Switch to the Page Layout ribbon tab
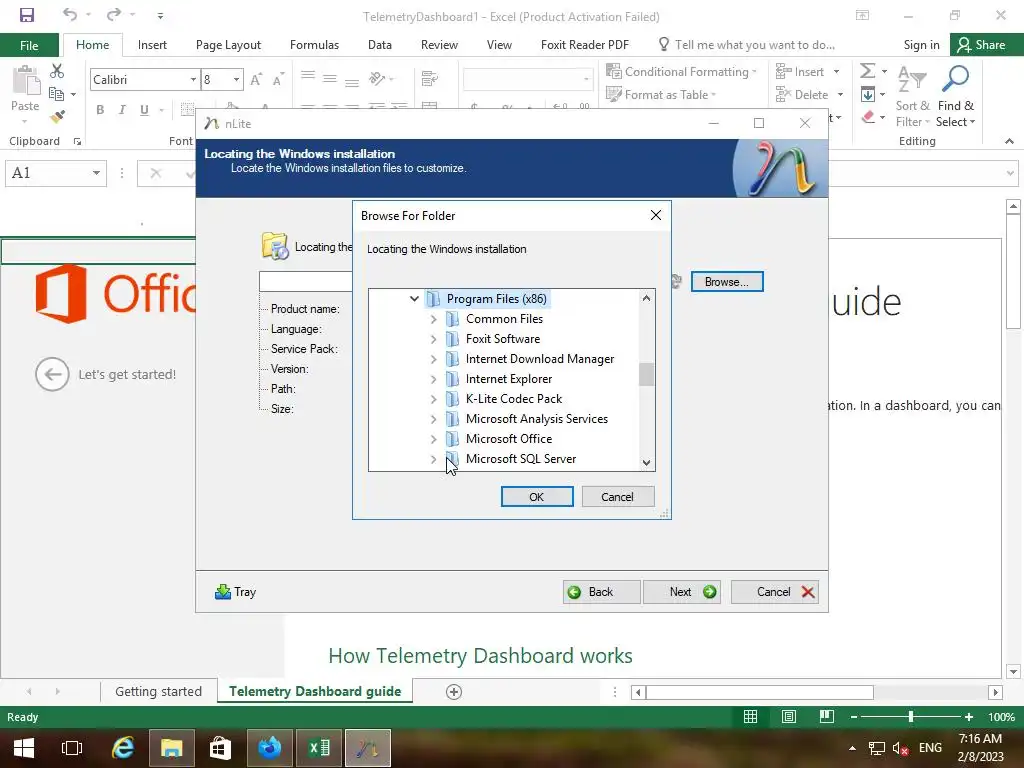 click(x=228, y=45)
